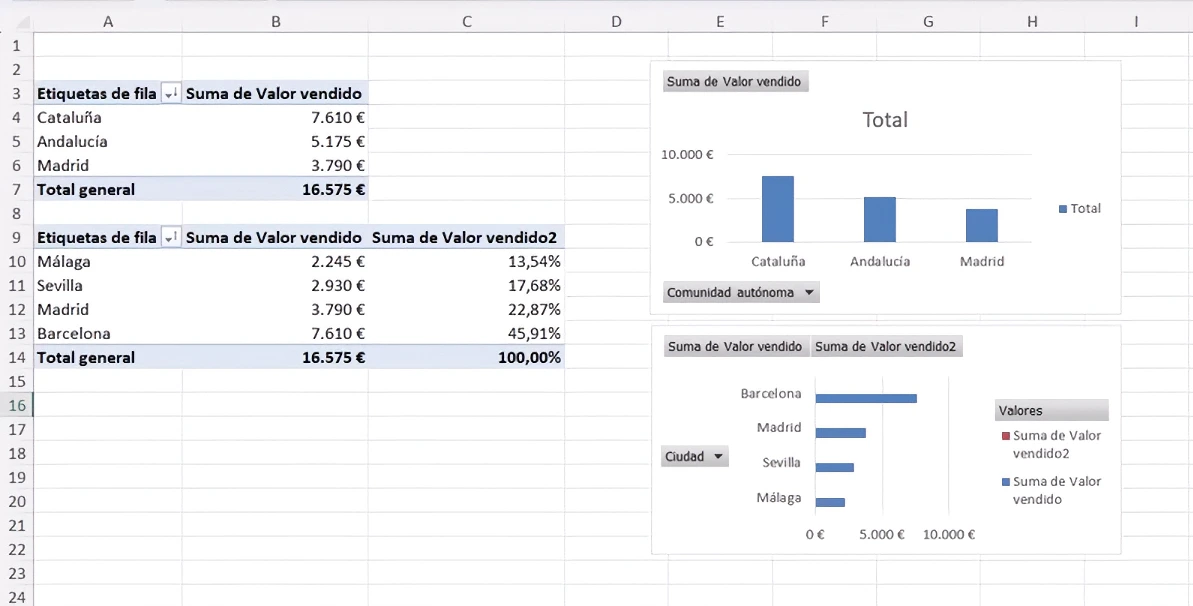
Task: Click the Suma de Valor vendido2 button on the bottom chart
Action: tap(886, 346)
